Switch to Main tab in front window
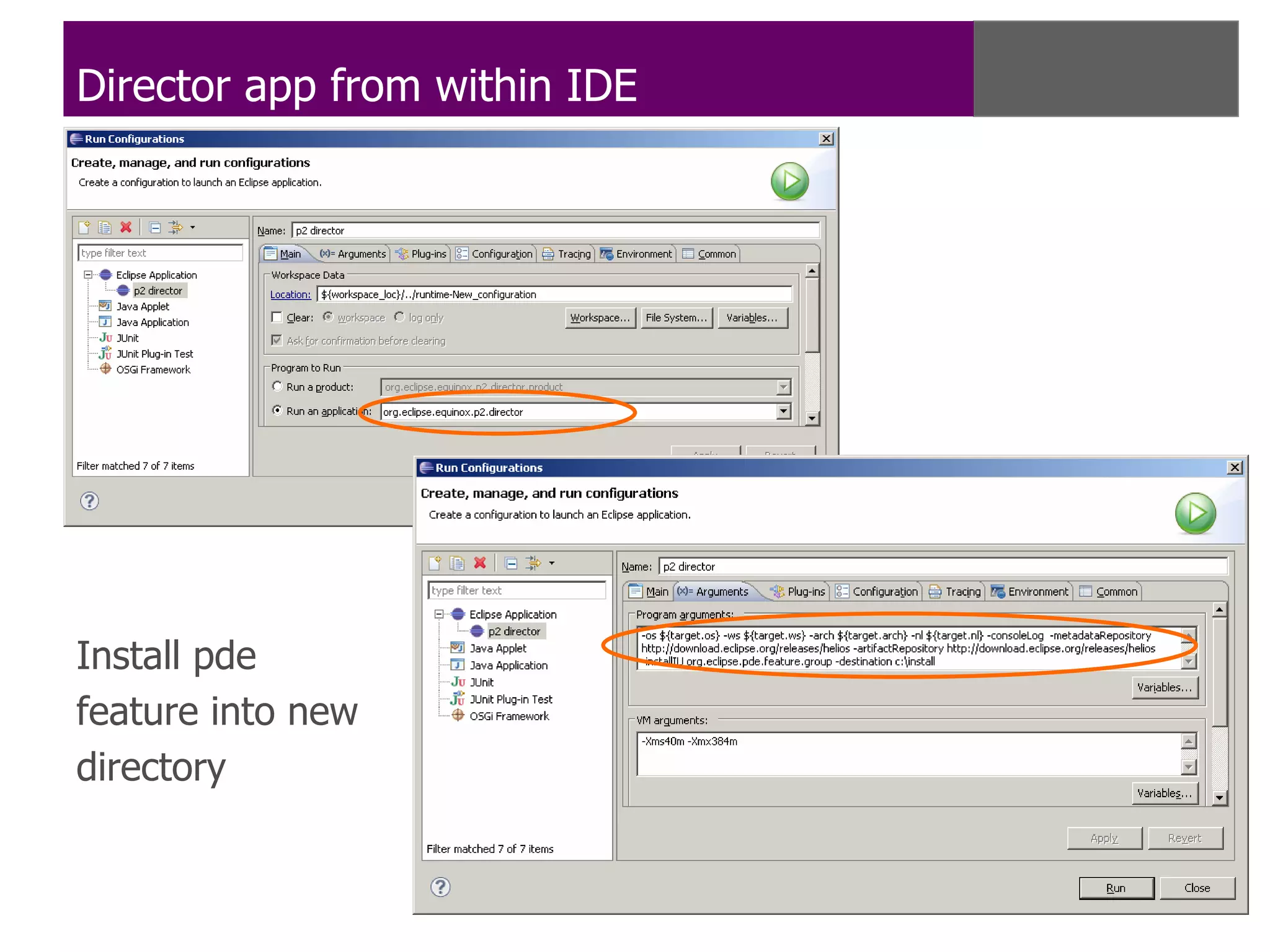The width and height of the screenshot is (1270, 952). (649, 591)
